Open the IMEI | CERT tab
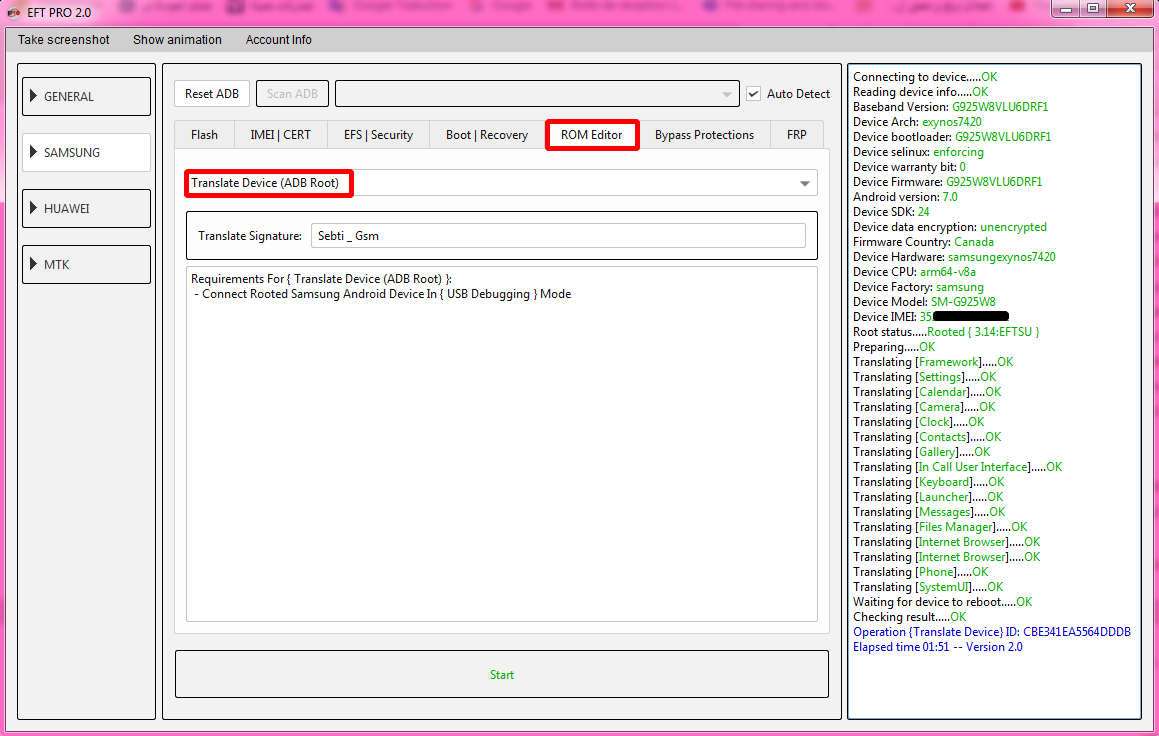 [x=280, y=135]
